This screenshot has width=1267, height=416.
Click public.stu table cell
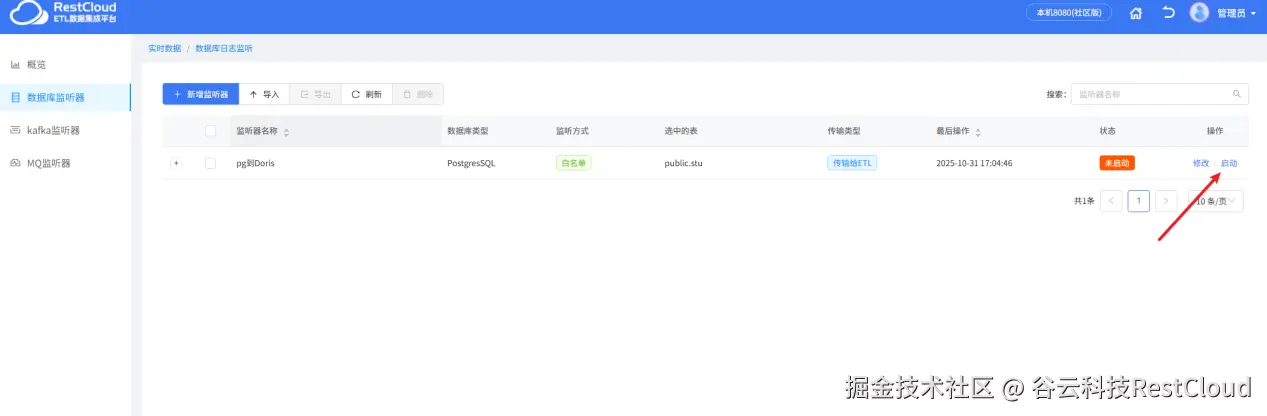[683, 163]
